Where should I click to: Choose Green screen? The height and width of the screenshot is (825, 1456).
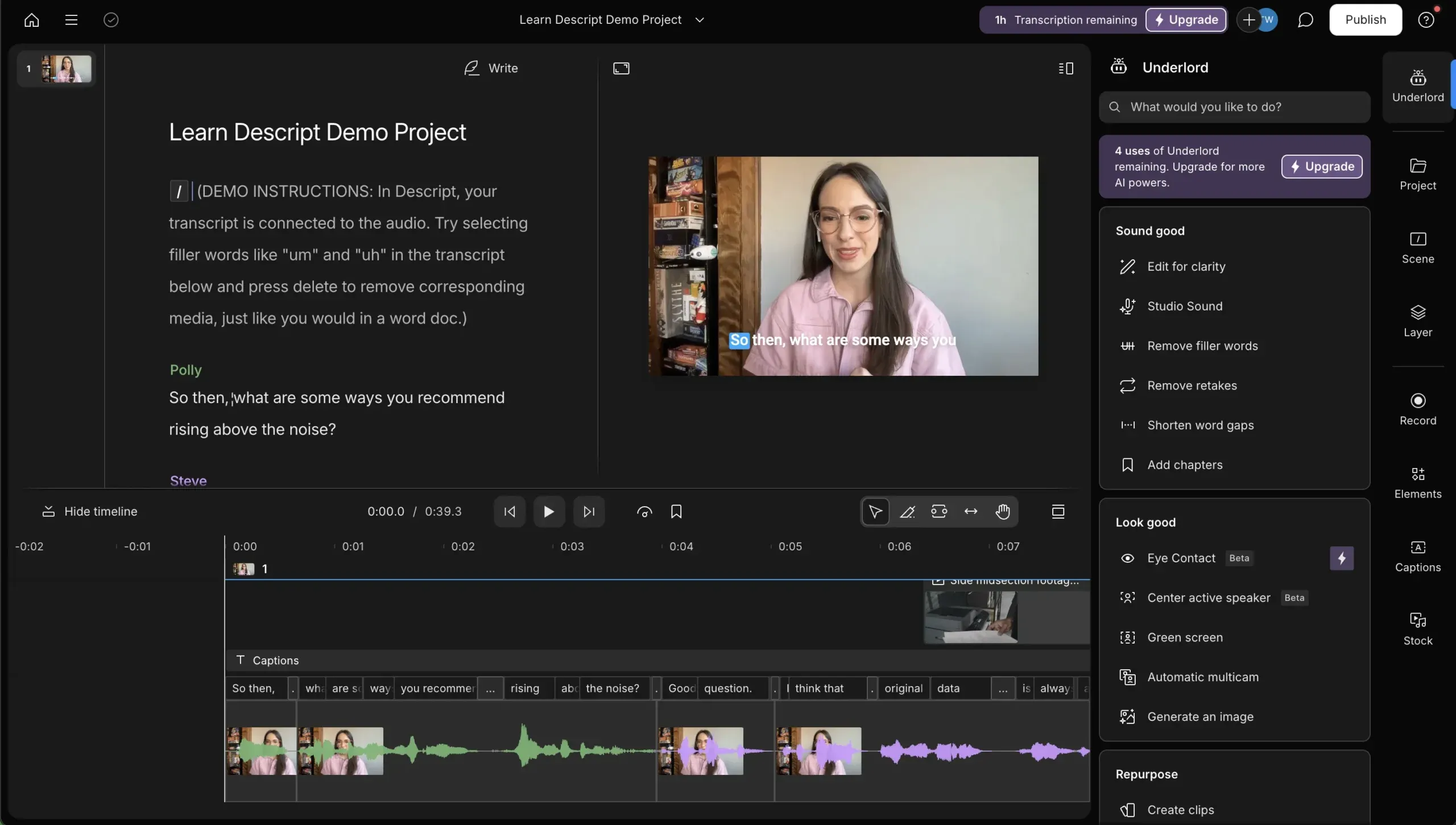click(x=1234, y=638)
